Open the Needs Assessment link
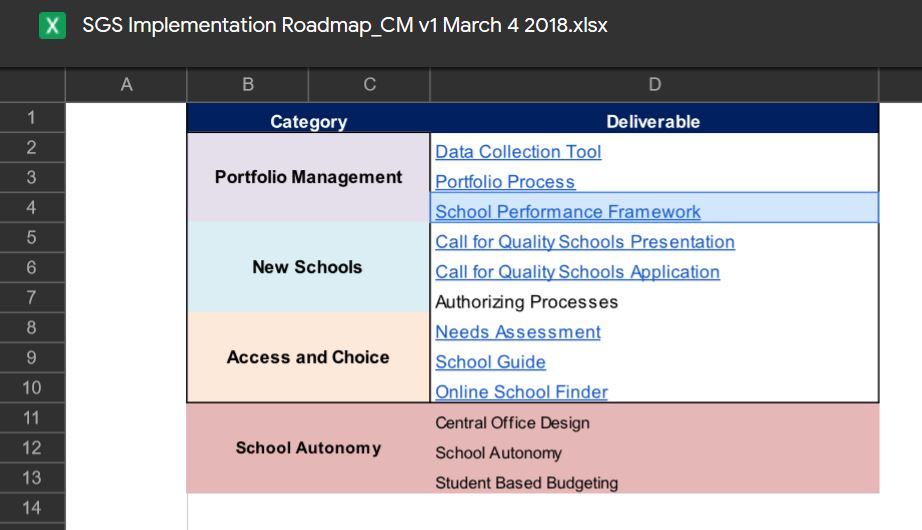Screen dimensions: 922x530 tap(518, 332)
